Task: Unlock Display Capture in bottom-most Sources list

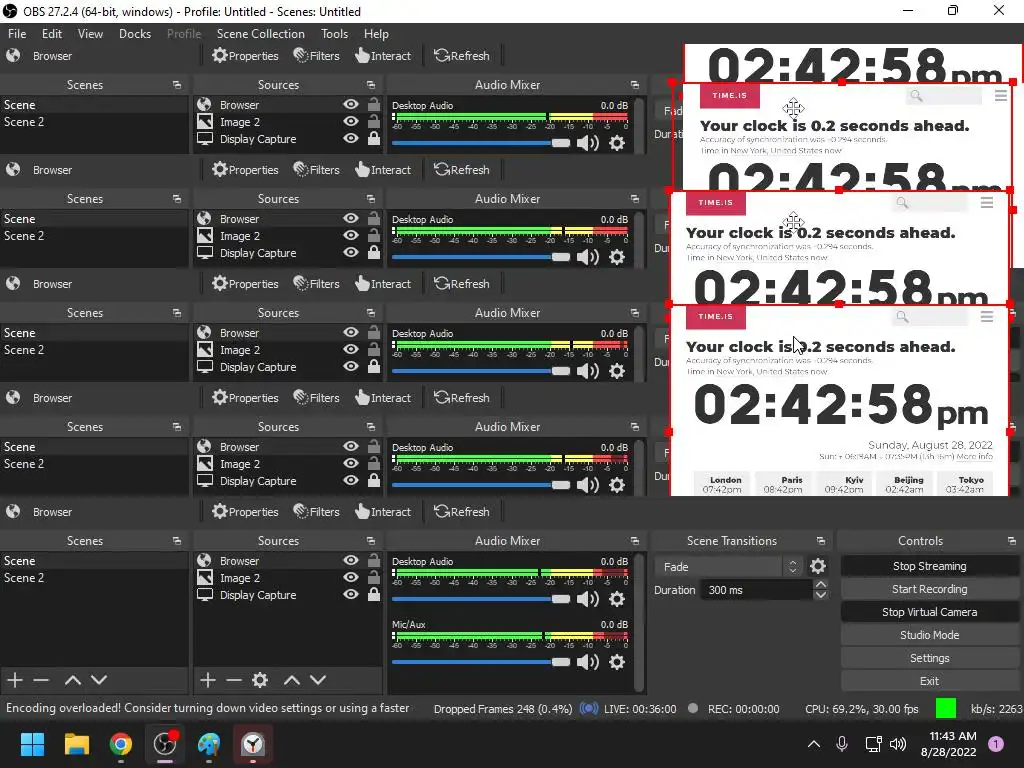Action: pos(374,594)
